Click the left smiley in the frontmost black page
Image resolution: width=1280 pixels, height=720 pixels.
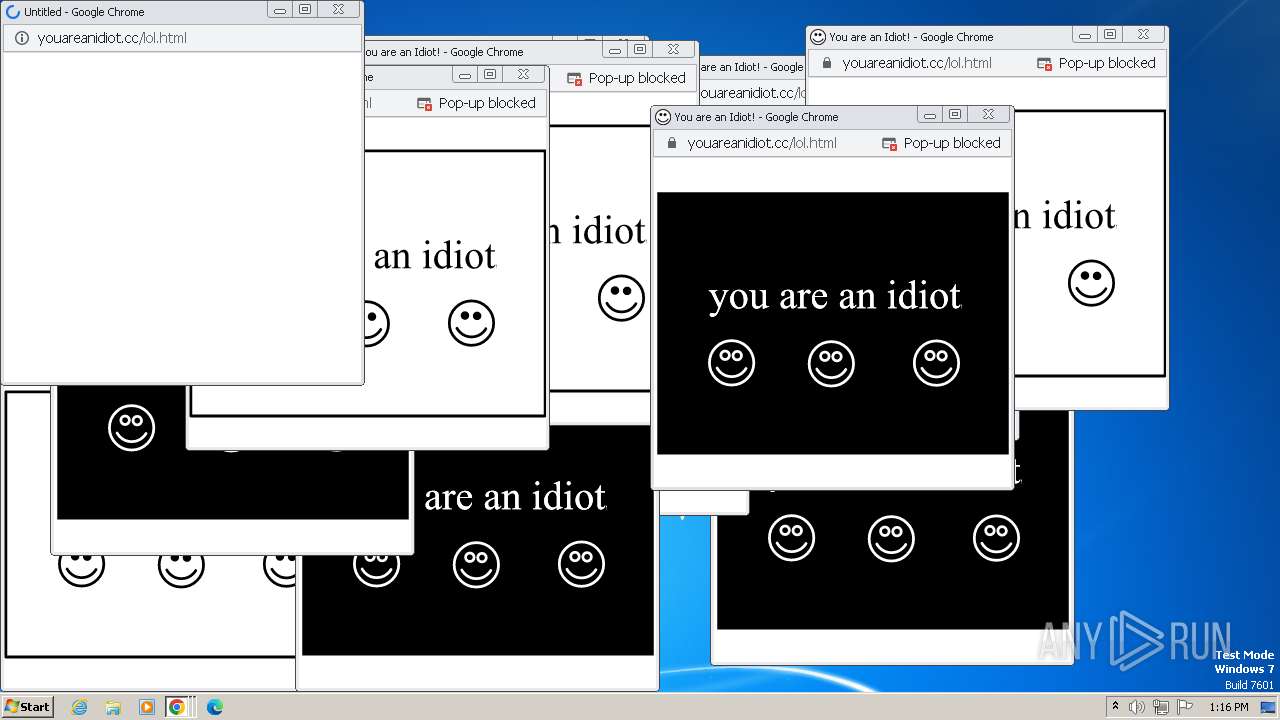(732, 363)
